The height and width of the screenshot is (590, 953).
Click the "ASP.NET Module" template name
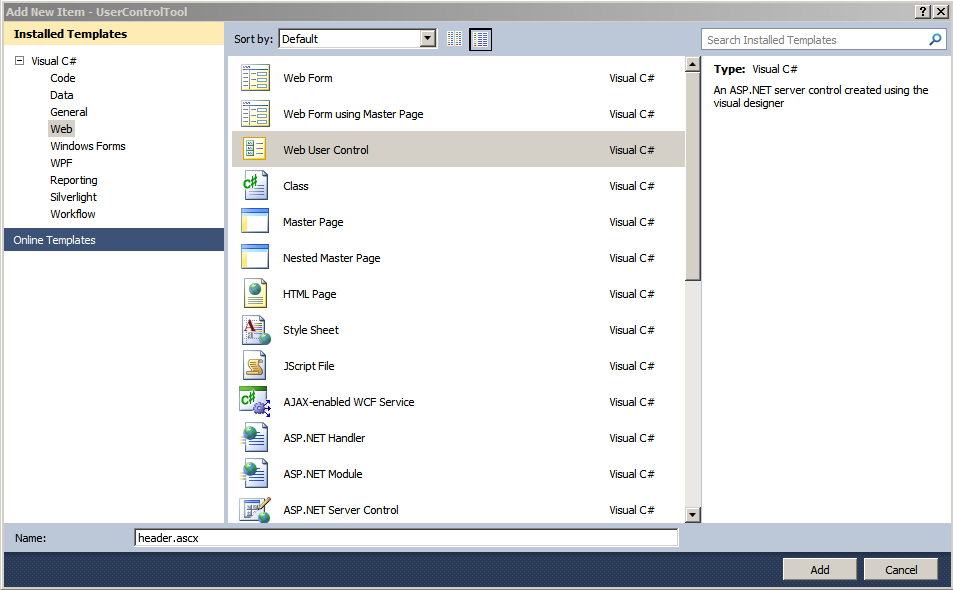click(323, 473)
